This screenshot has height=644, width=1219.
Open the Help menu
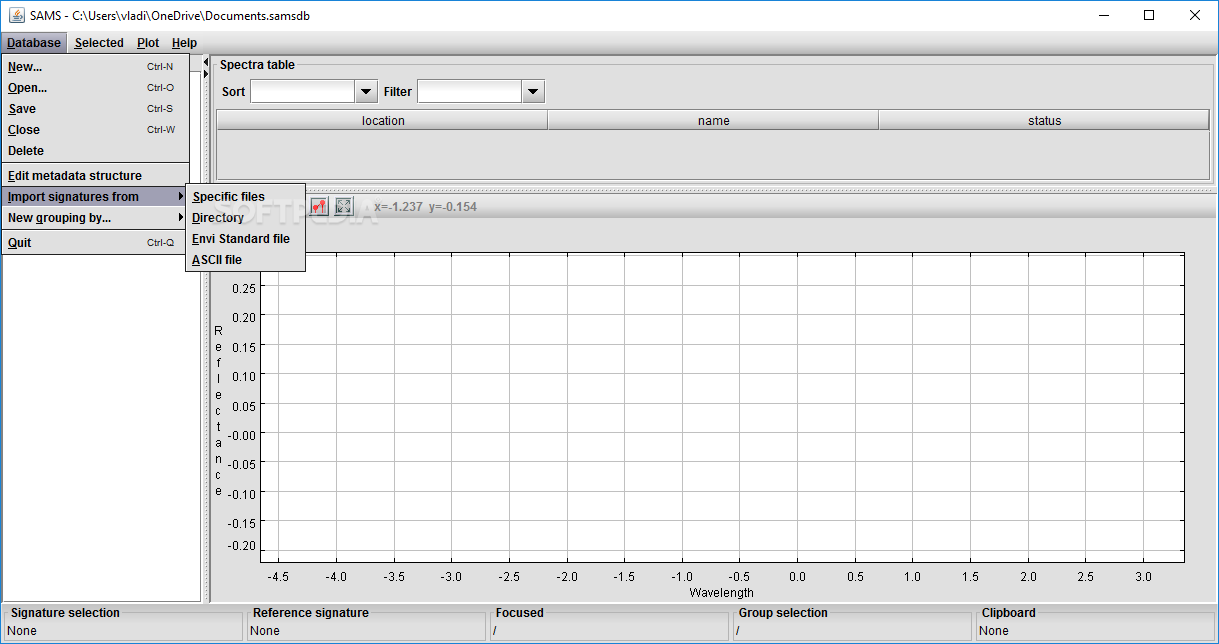[184, 43]
